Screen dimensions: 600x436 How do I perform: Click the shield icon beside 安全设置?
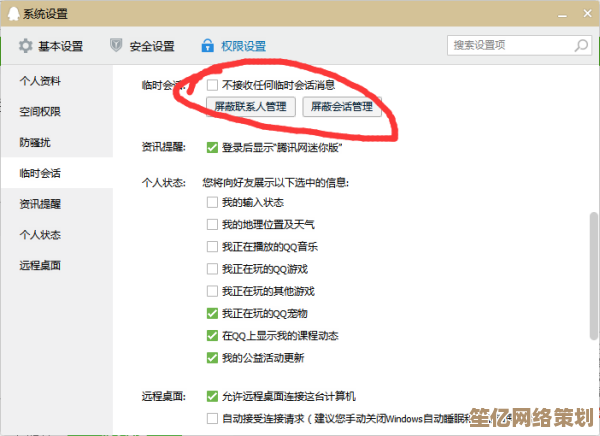pos(116,46)
